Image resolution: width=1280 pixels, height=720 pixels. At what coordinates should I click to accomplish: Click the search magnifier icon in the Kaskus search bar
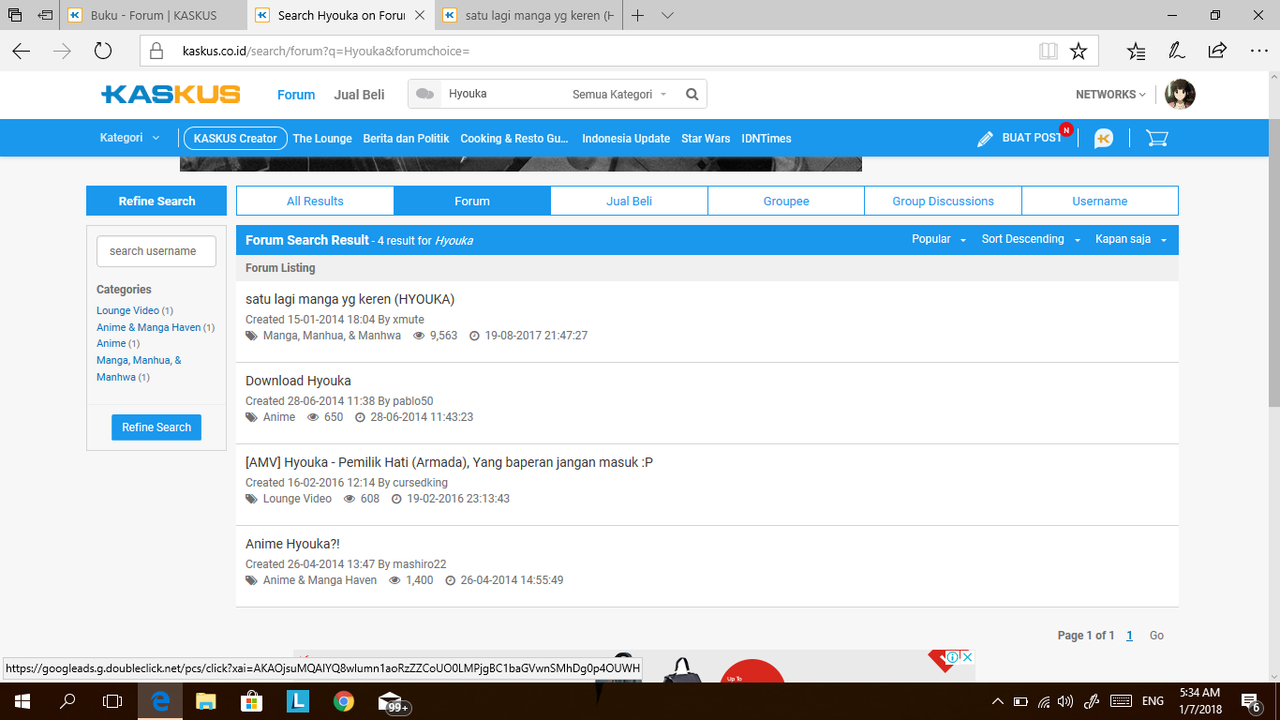point(692,94)
